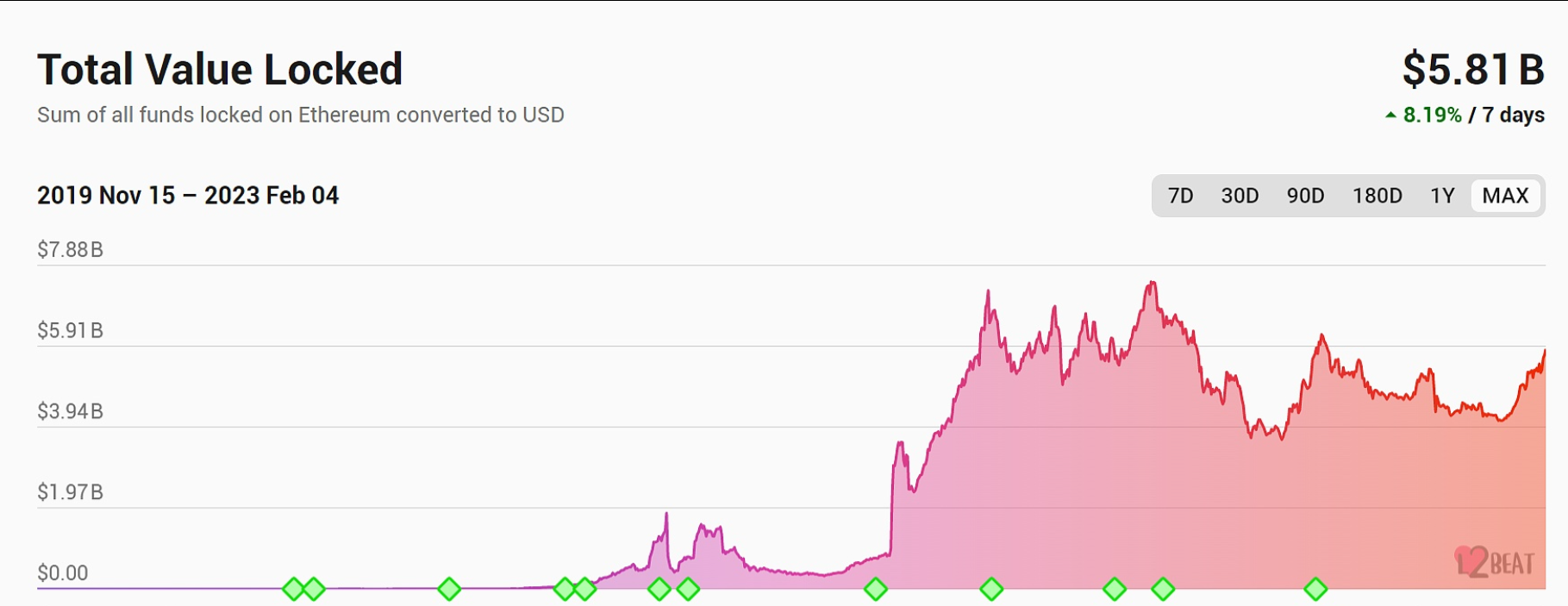Select the seventh green diamond from left
The image size is (1568, 606).
(x=688, y=590)
